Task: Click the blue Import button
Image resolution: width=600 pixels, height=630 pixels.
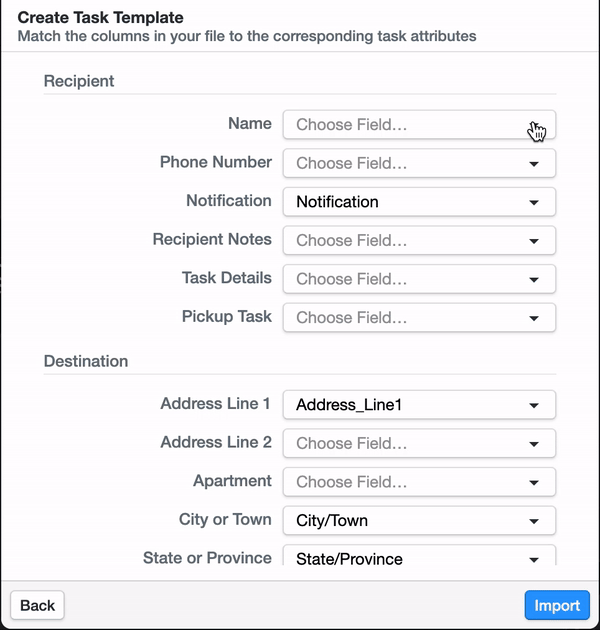Action: point(557,605)
